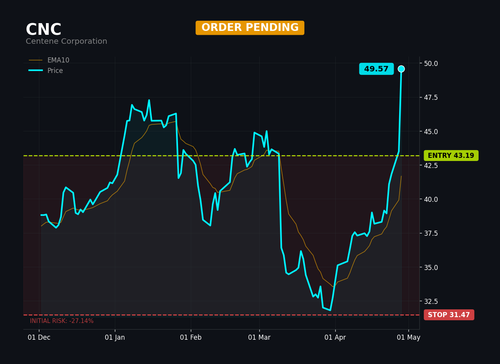Image resolution: width=500 pixels, height=364 pixels.
Task: Click the 01 Dec x-axis label
Action: [x=39, y=337]
